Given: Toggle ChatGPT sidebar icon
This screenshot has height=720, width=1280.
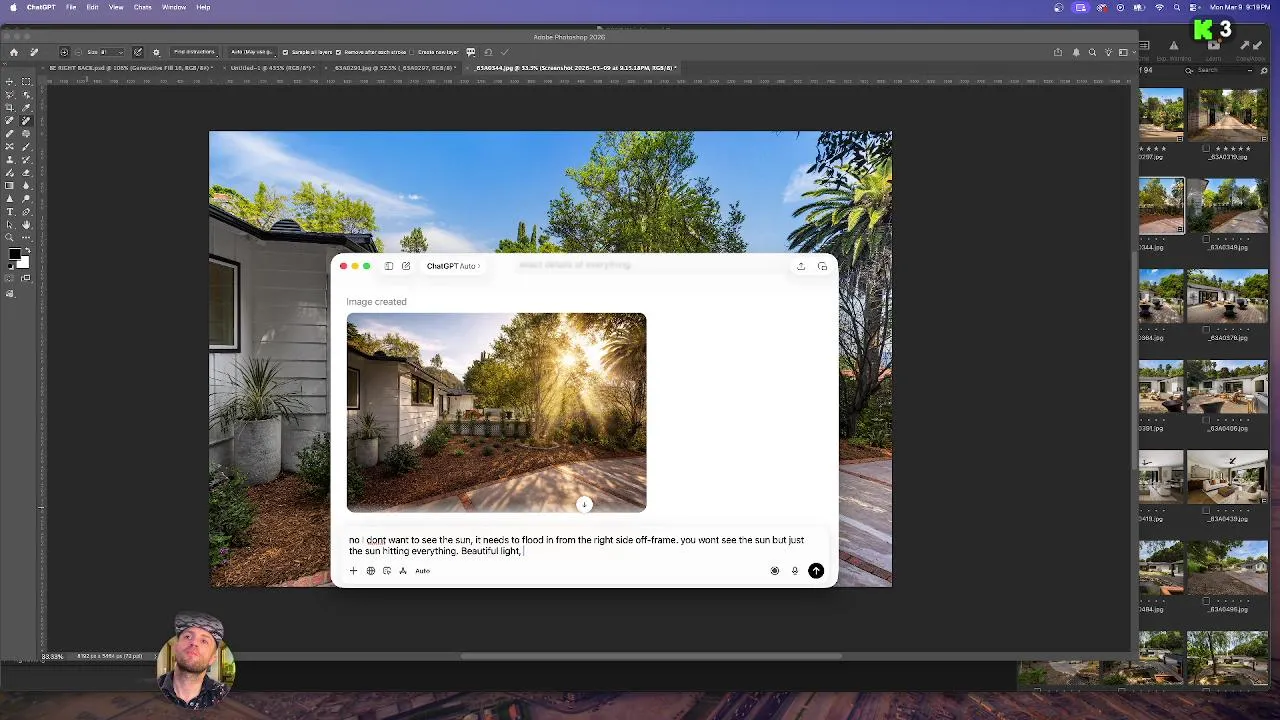Looking at the screenshot, I should click(x=389, y=266).
